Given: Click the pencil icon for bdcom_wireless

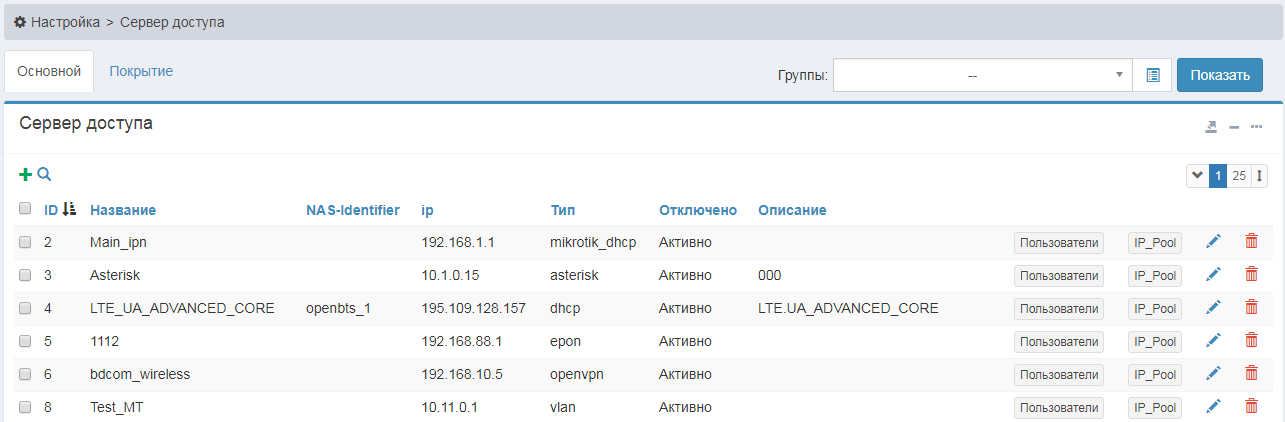Looking at the screenshot, I should pyautogui.click(x=1213, y=374).
